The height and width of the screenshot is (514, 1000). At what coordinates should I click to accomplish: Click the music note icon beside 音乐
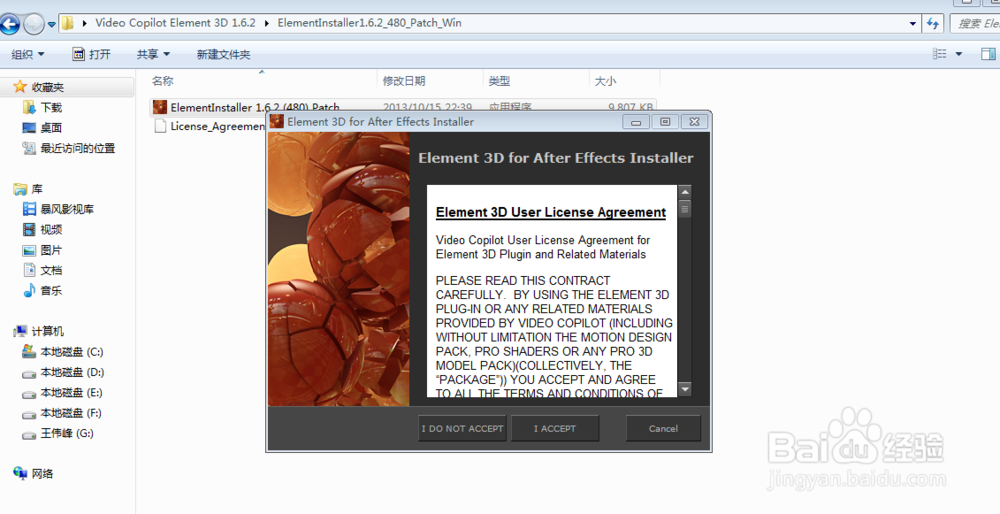pos(29,291)
